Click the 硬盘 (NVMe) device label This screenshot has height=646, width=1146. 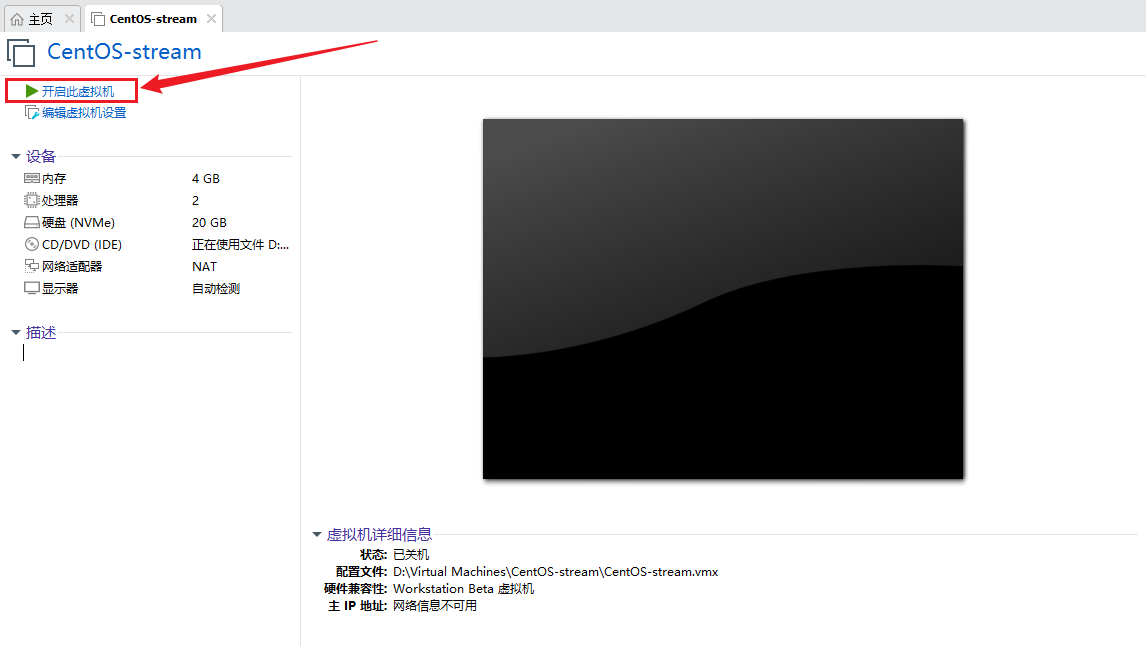click(x=78, y=222)
